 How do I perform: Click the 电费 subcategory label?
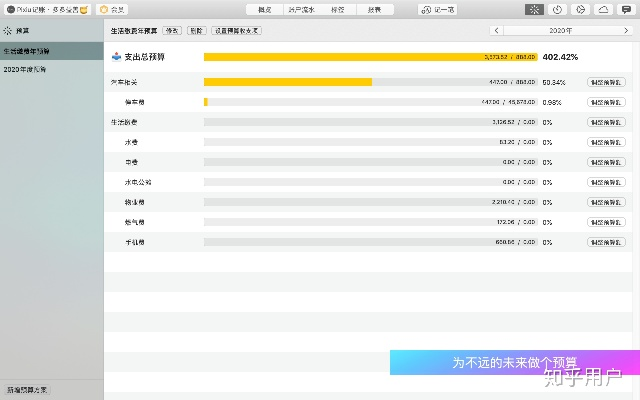[131, 162]
